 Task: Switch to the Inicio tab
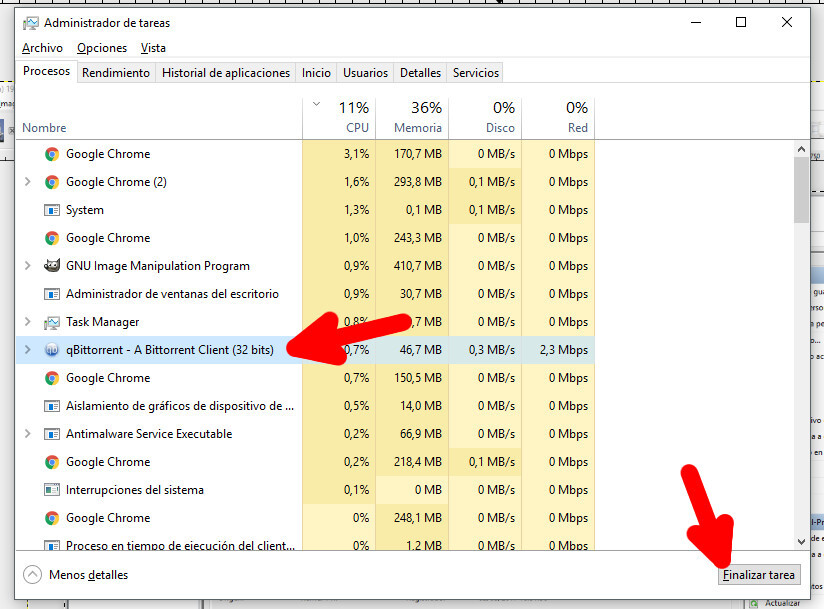click(x=316, y=73)
